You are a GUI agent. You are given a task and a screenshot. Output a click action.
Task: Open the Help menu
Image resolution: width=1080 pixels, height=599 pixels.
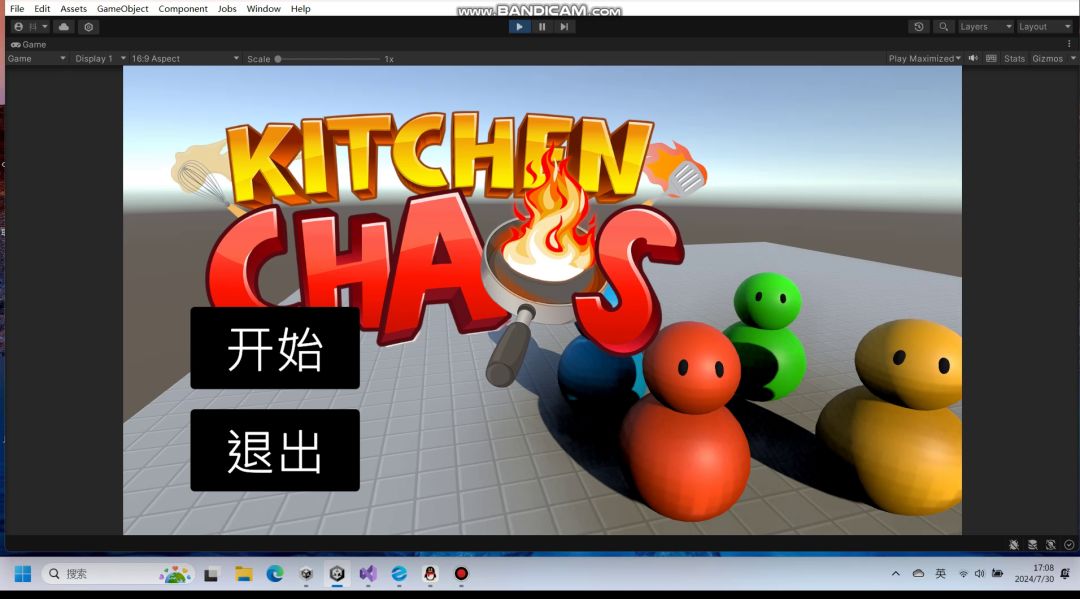pos(300,9)
